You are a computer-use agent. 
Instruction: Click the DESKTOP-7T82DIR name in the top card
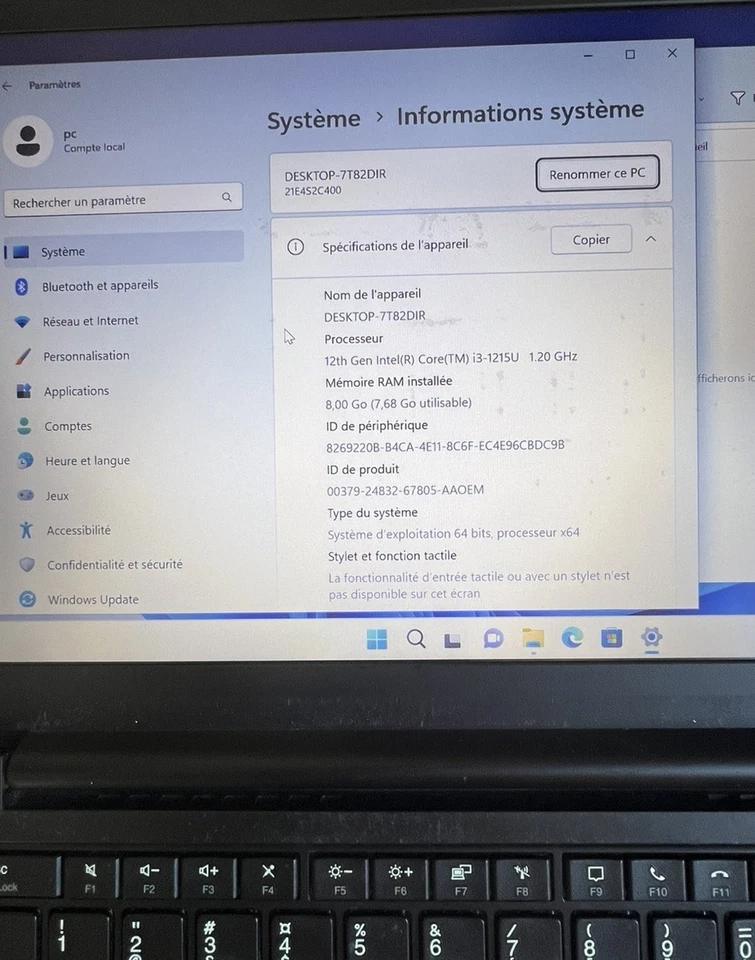point(335,174)
